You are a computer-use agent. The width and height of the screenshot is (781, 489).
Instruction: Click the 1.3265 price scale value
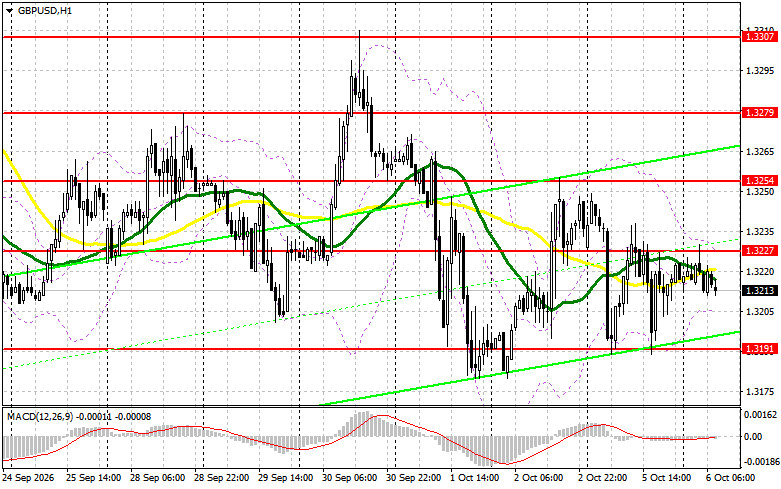(760, 151)
